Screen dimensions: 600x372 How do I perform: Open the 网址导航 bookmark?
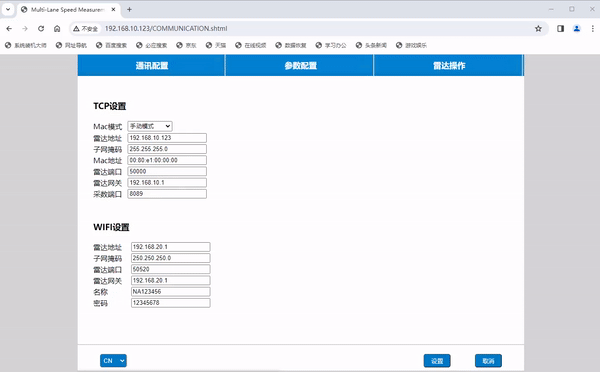click(x=71, y=45)
